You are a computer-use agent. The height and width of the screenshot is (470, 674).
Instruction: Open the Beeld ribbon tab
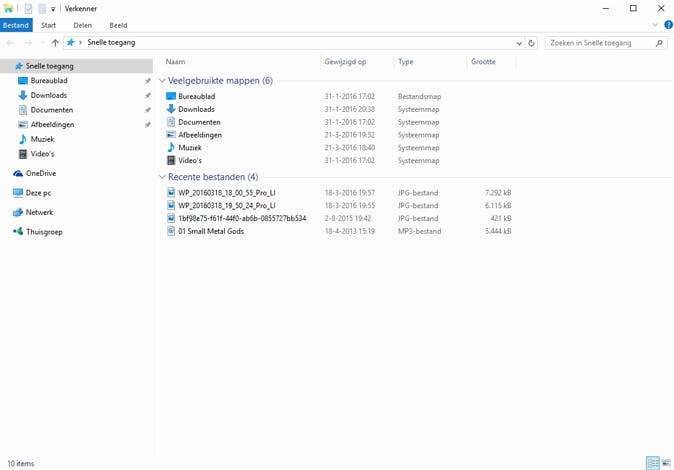tap(118, 25)
